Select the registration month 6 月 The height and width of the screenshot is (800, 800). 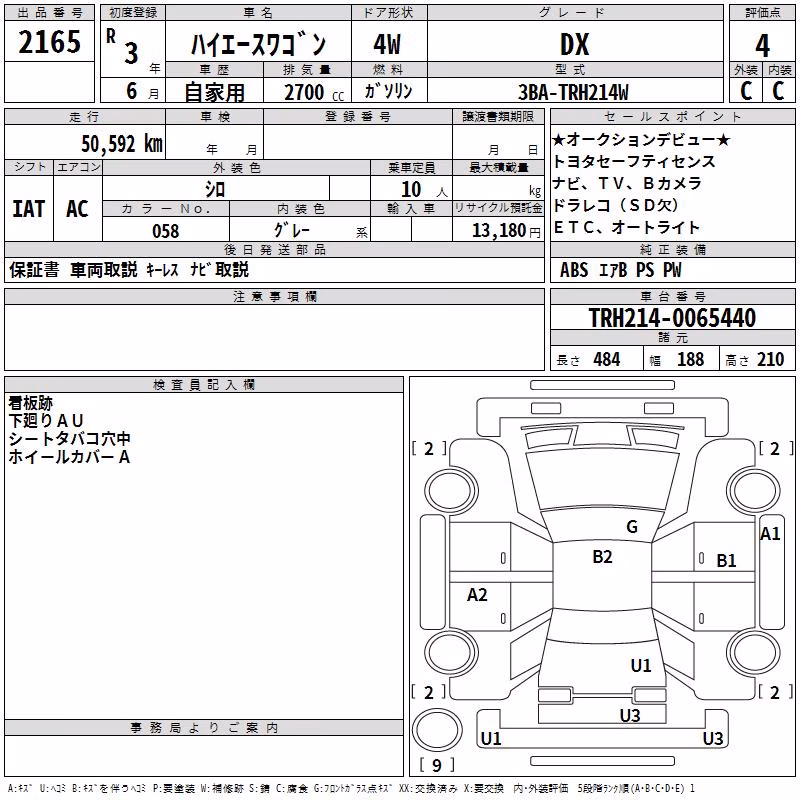click(142, 92)
